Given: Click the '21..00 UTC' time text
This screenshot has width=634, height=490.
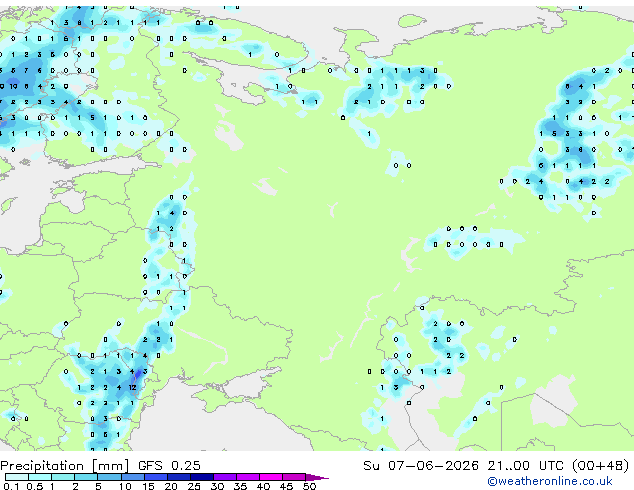Looking at the screenshot, I should point(526,466).
